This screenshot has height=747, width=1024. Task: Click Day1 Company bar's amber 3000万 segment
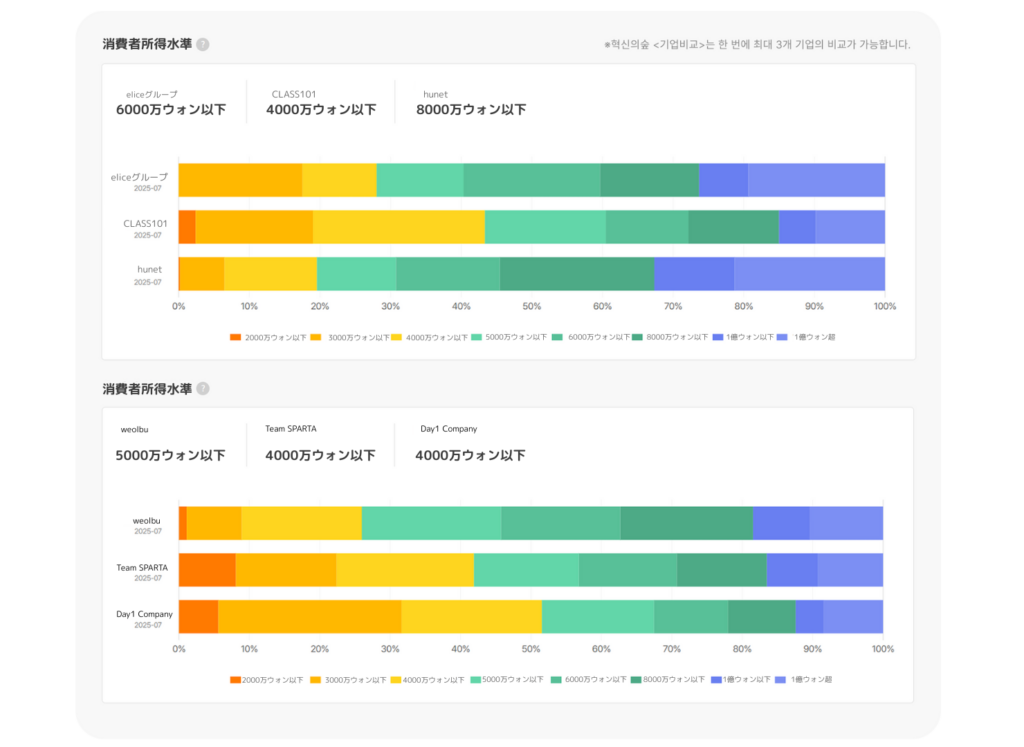309,617
